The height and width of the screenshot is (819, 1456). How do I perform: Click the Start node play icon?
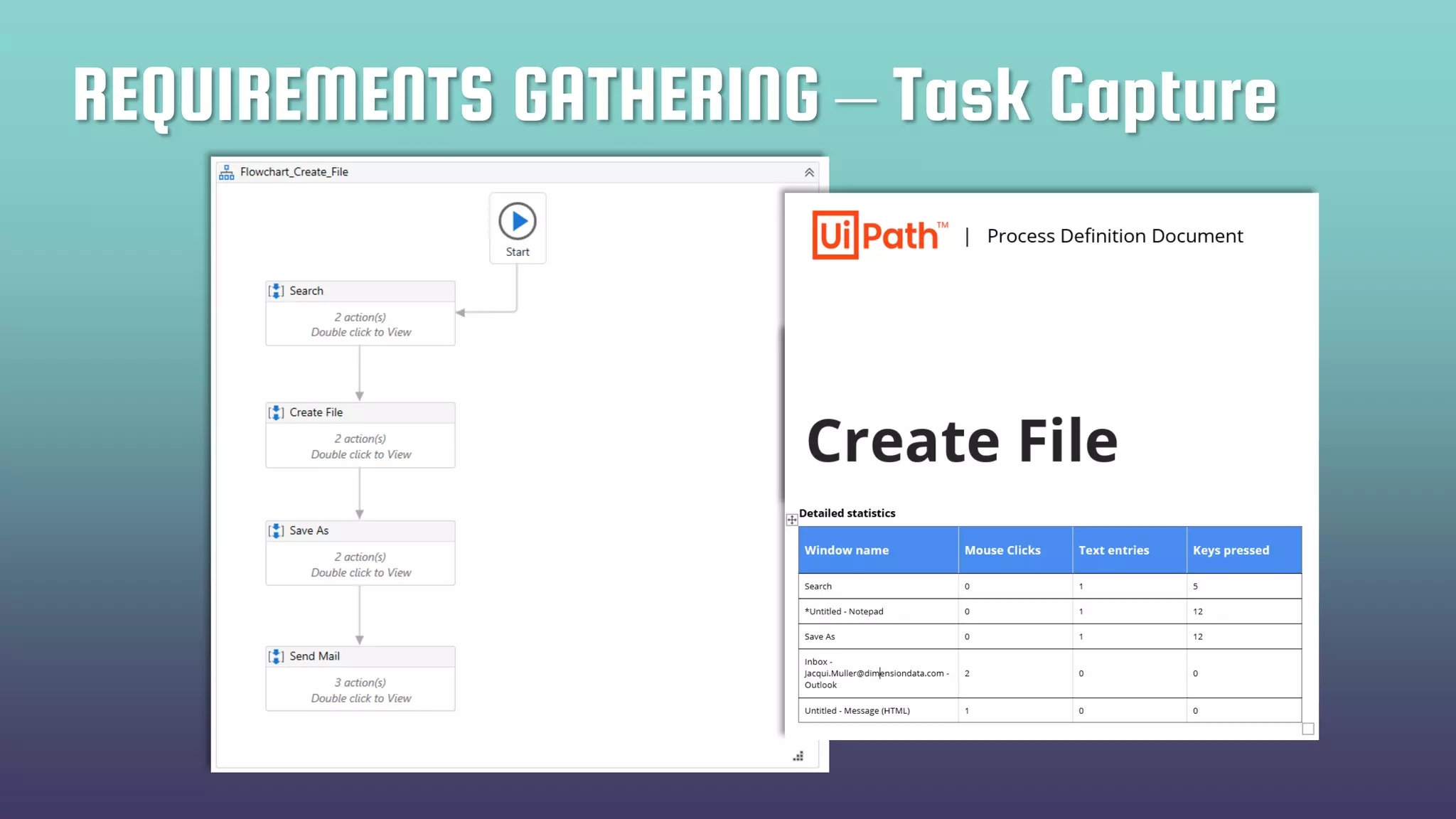[x=518, y=221]
